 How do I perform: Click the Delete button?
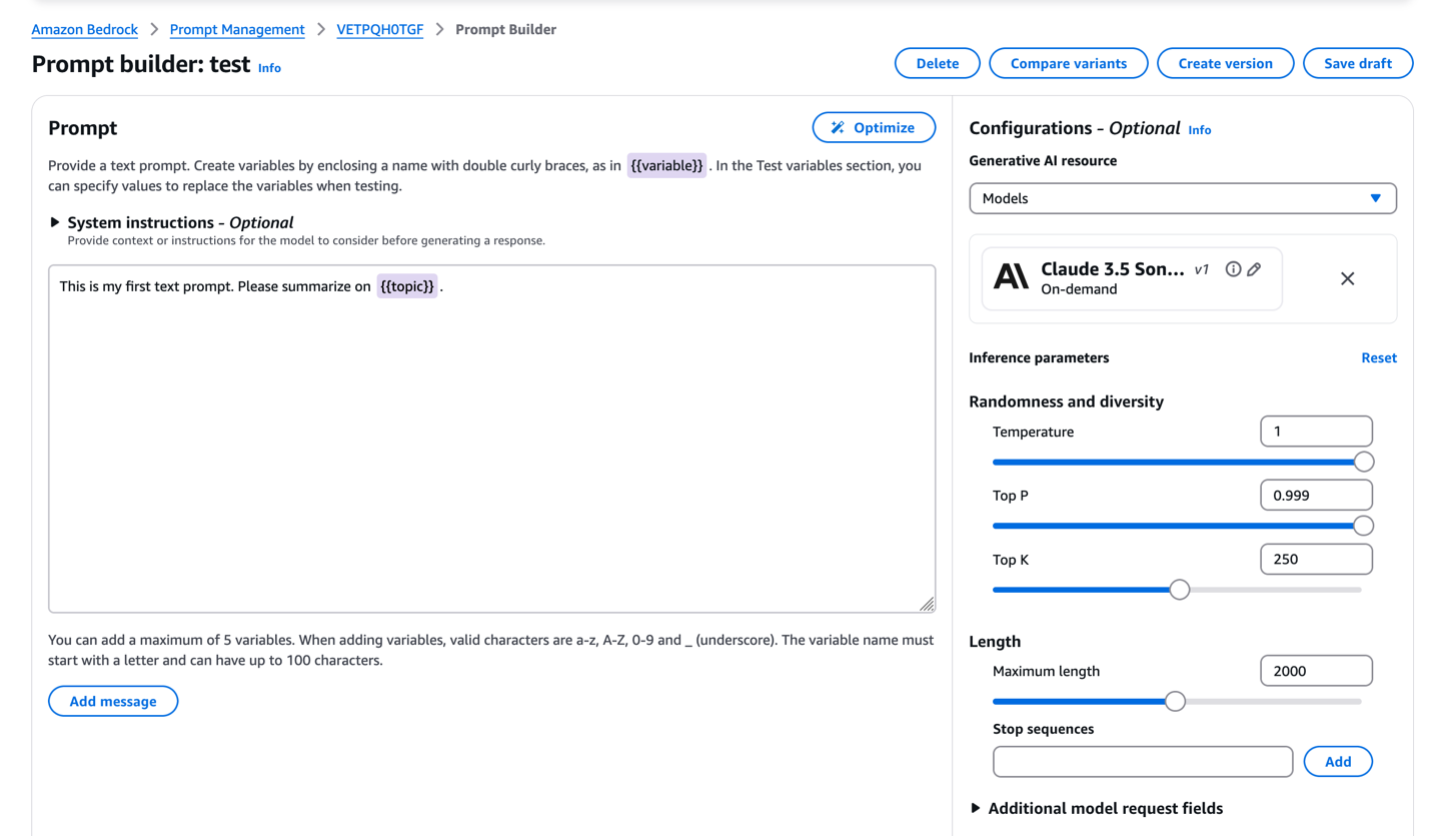[936, 62]
